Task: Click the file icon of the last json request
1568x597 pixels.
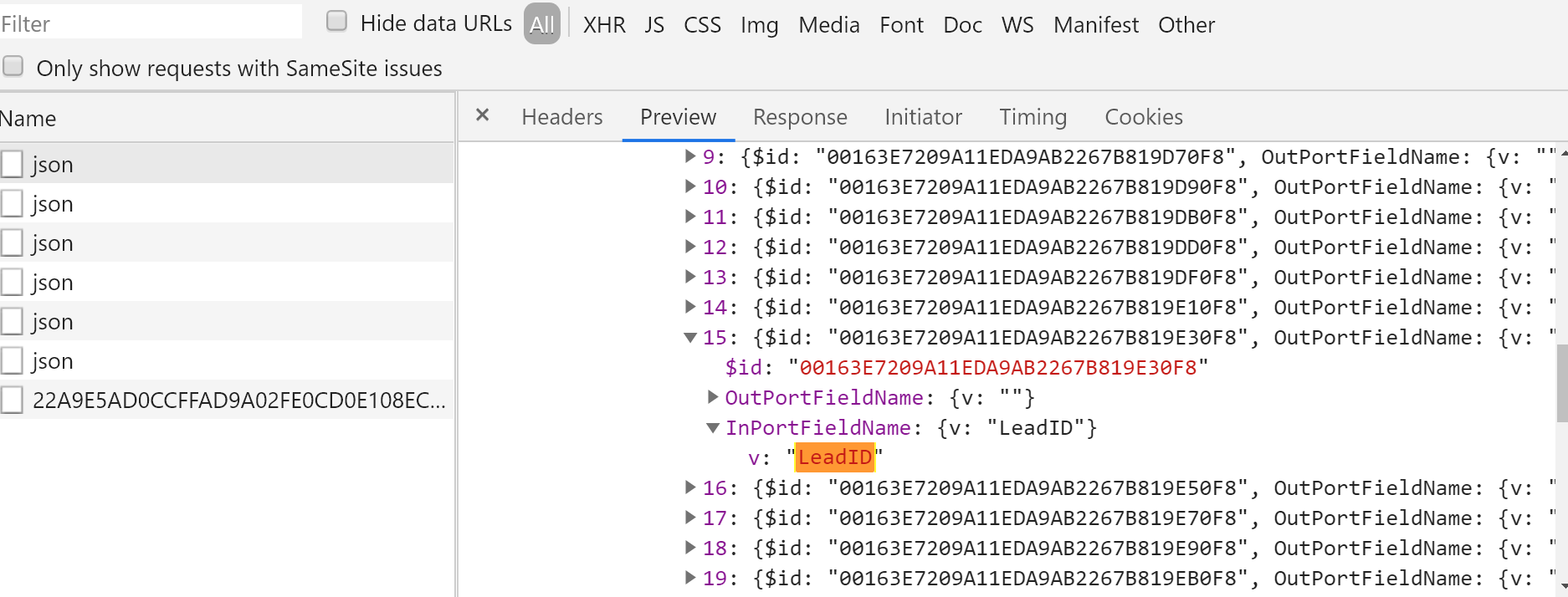Action: (x=12, y=360)
